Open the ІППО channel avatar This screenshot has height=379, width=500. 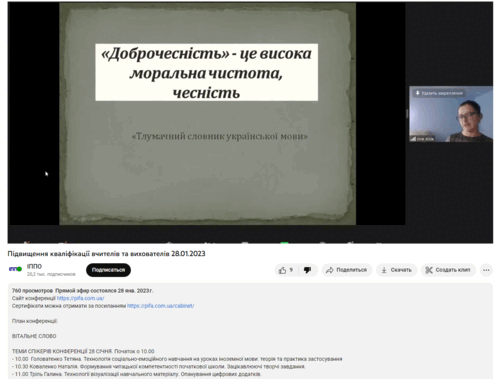15,269
